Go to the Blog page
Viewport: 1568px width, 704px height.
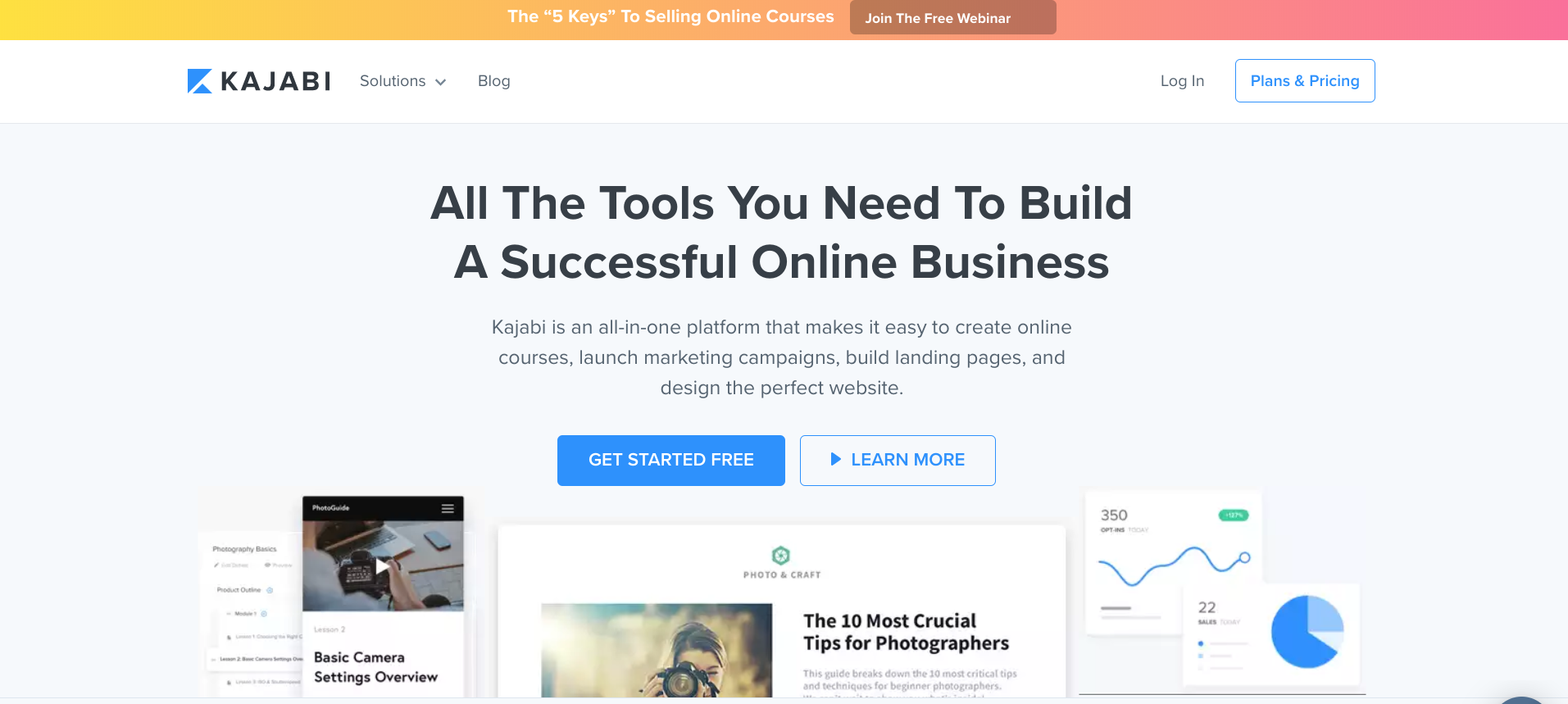pyautogui.click(x=493, y=81)
